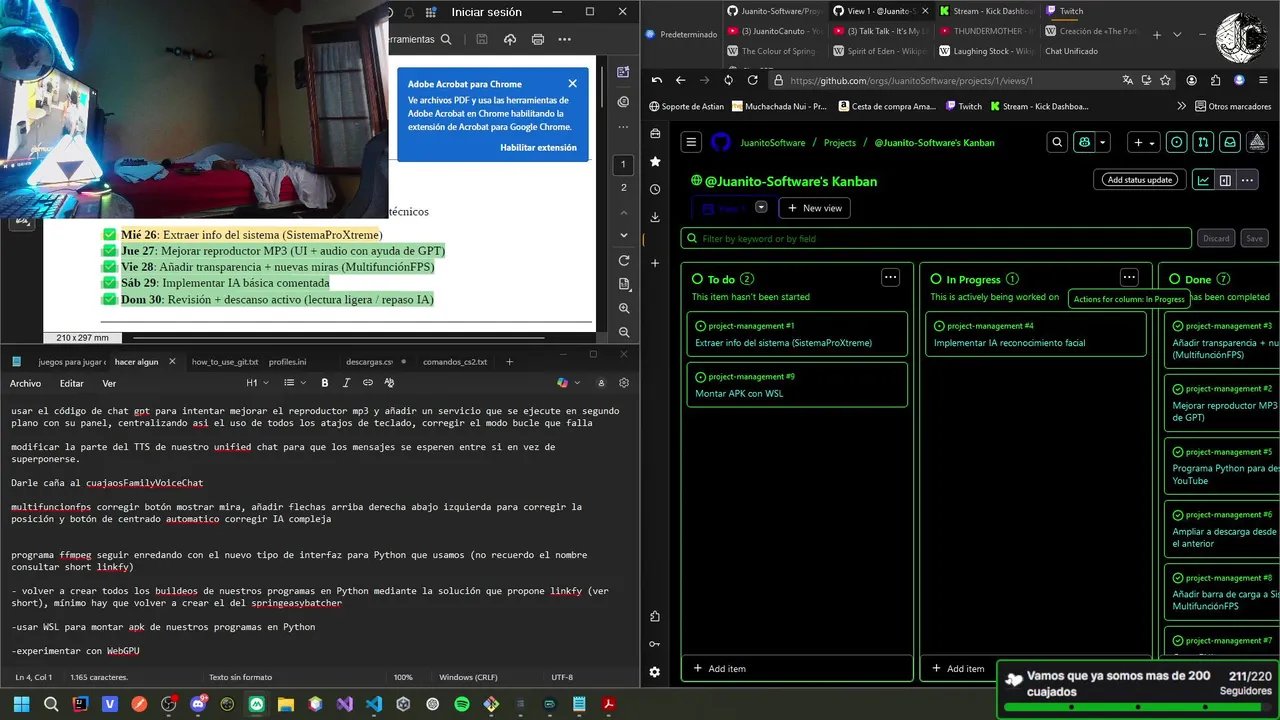Open Notepad Archivo menu
The height and width of the screenshot is (720, 1280).
tap(26, 383)
